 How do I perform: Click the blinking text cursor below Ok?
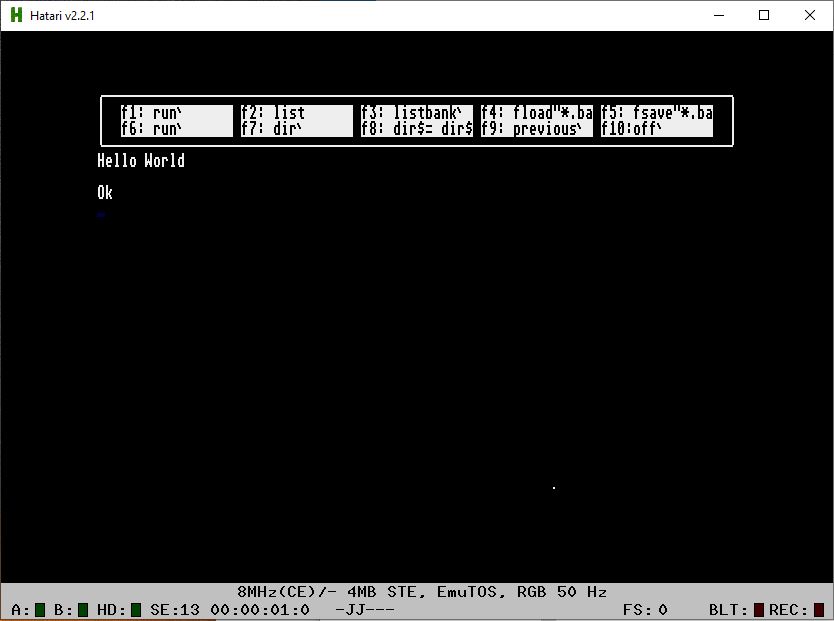tap(101, 214)
